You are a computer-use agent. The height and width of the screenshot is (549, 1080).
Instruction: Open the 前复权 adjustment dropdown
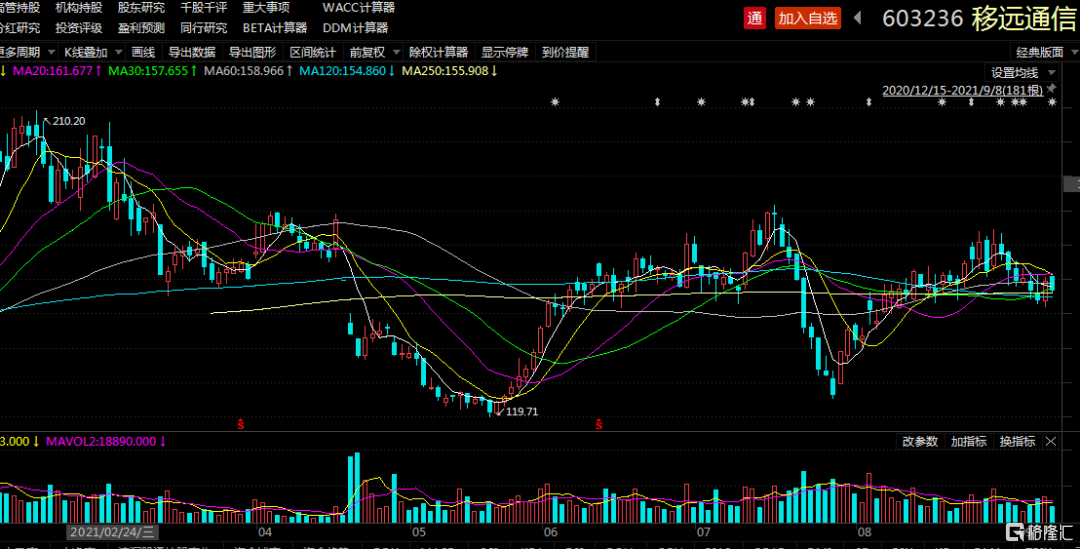[375, 52]
